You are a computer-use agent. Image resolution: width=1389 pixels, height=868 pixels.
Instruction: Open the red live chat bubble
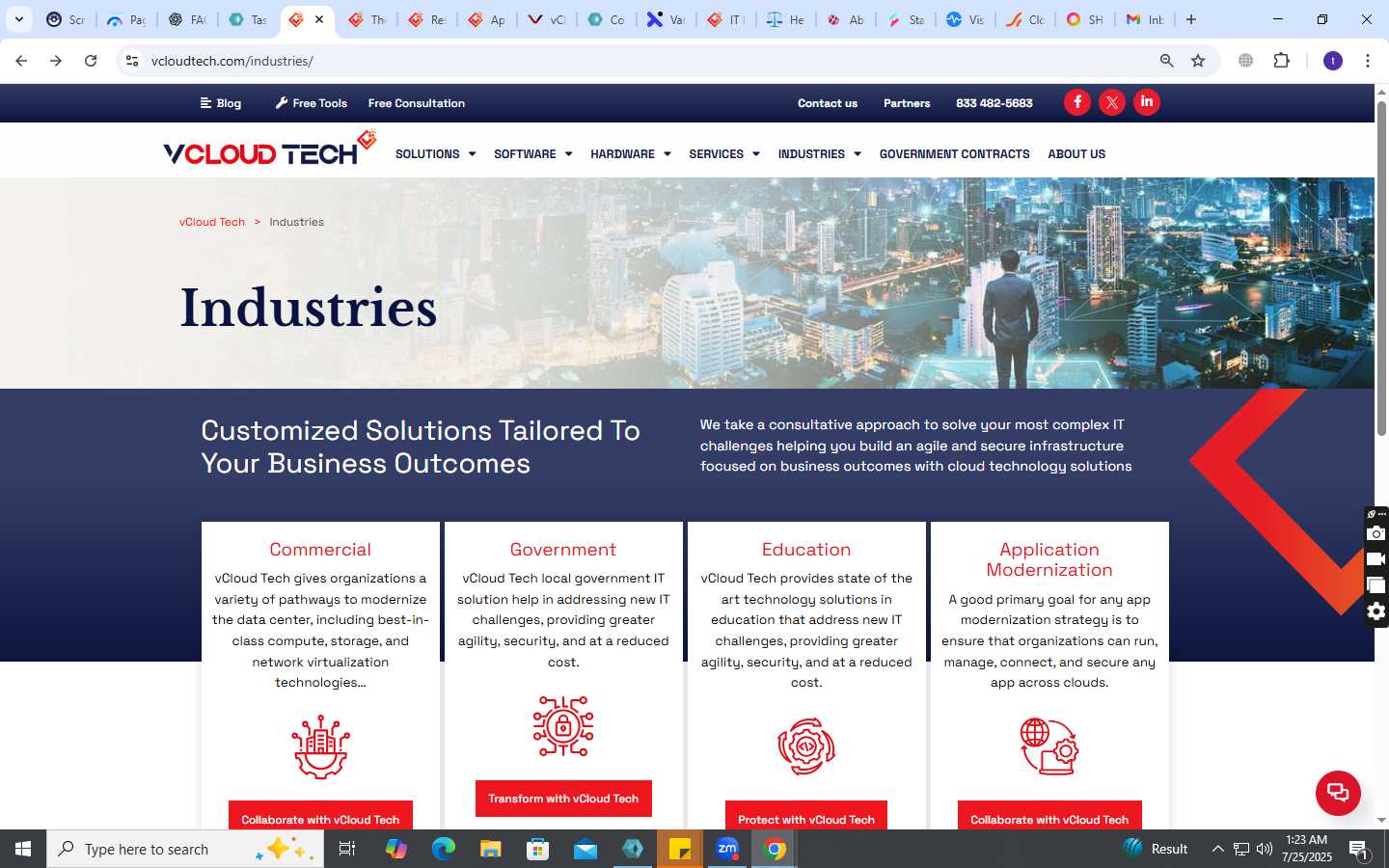1338,793
